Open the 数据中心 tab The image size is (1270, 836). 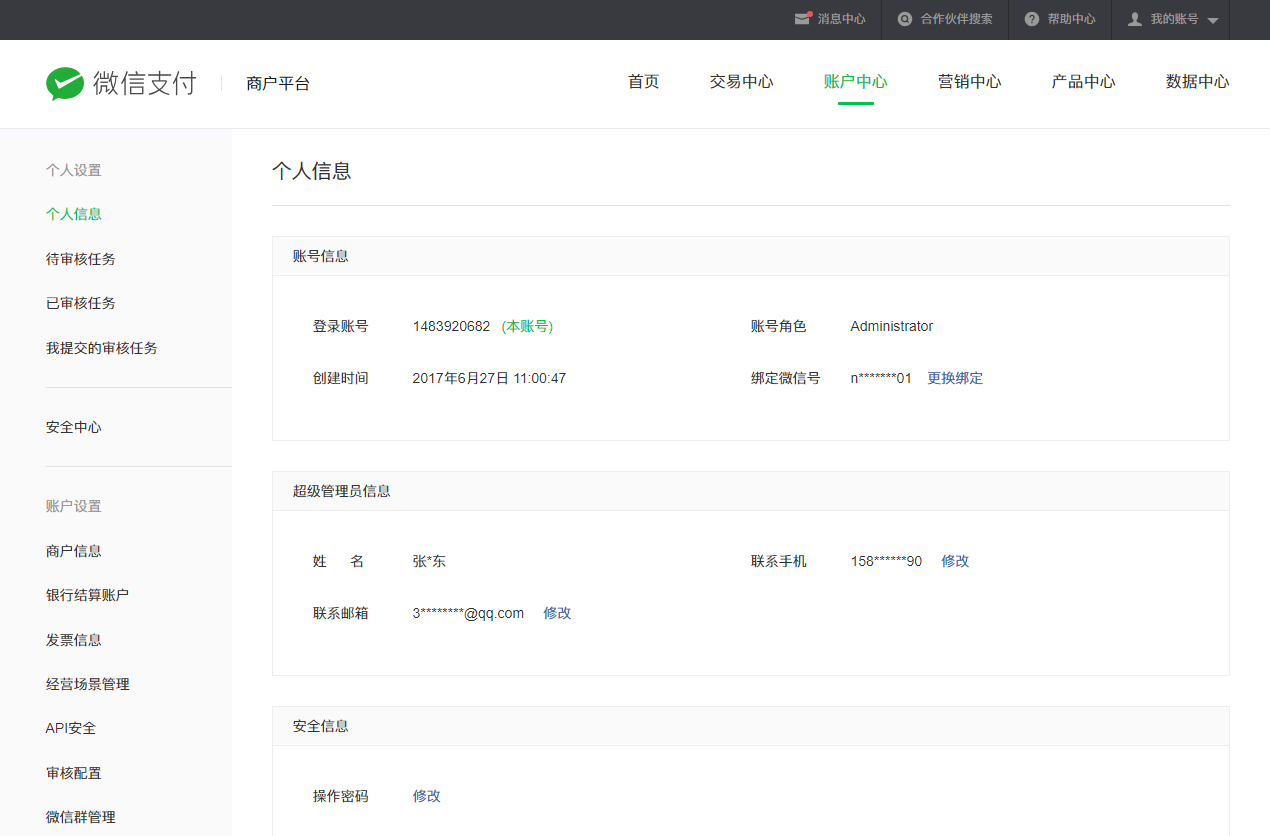click(x=1198, y=82)
